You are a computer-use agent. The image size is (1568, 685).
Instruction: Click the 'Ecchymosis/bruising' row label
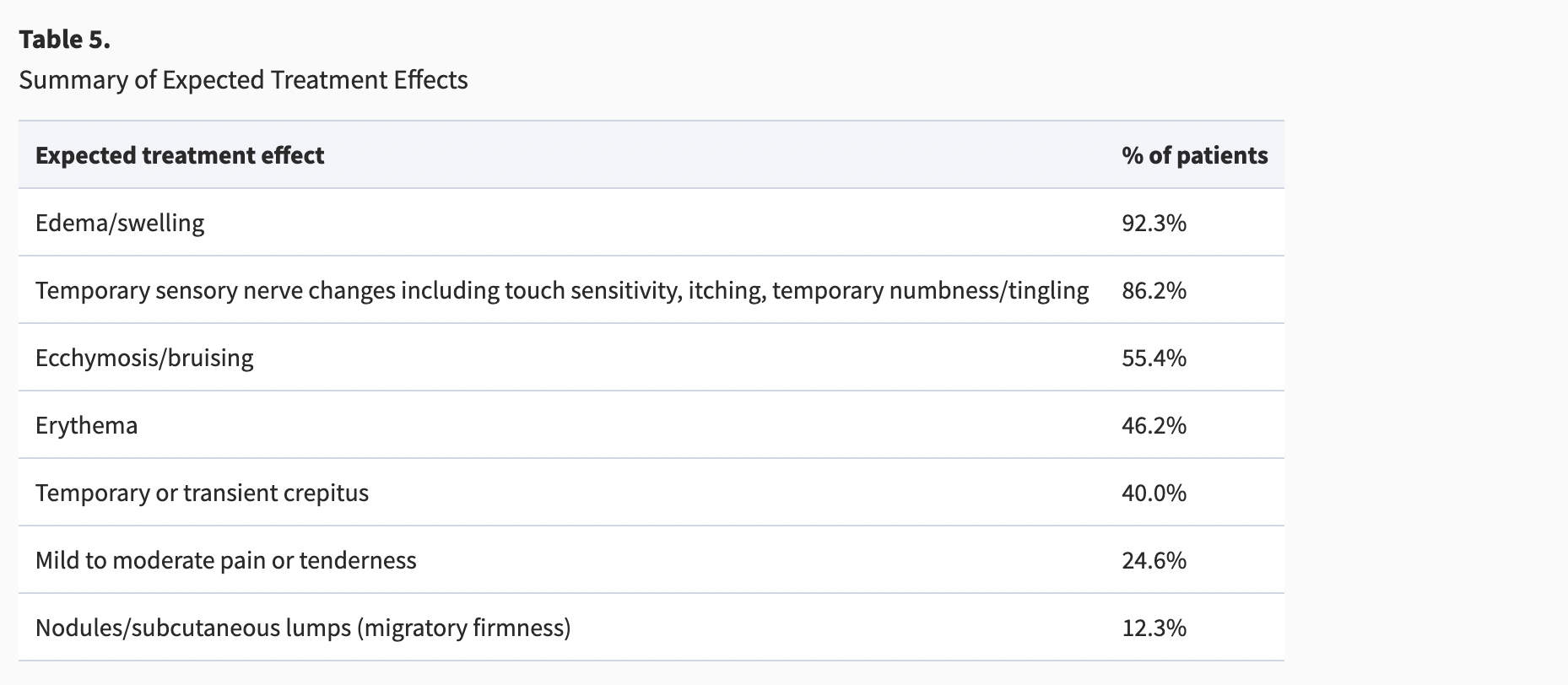pyautogui.click(x=144, y=359)
